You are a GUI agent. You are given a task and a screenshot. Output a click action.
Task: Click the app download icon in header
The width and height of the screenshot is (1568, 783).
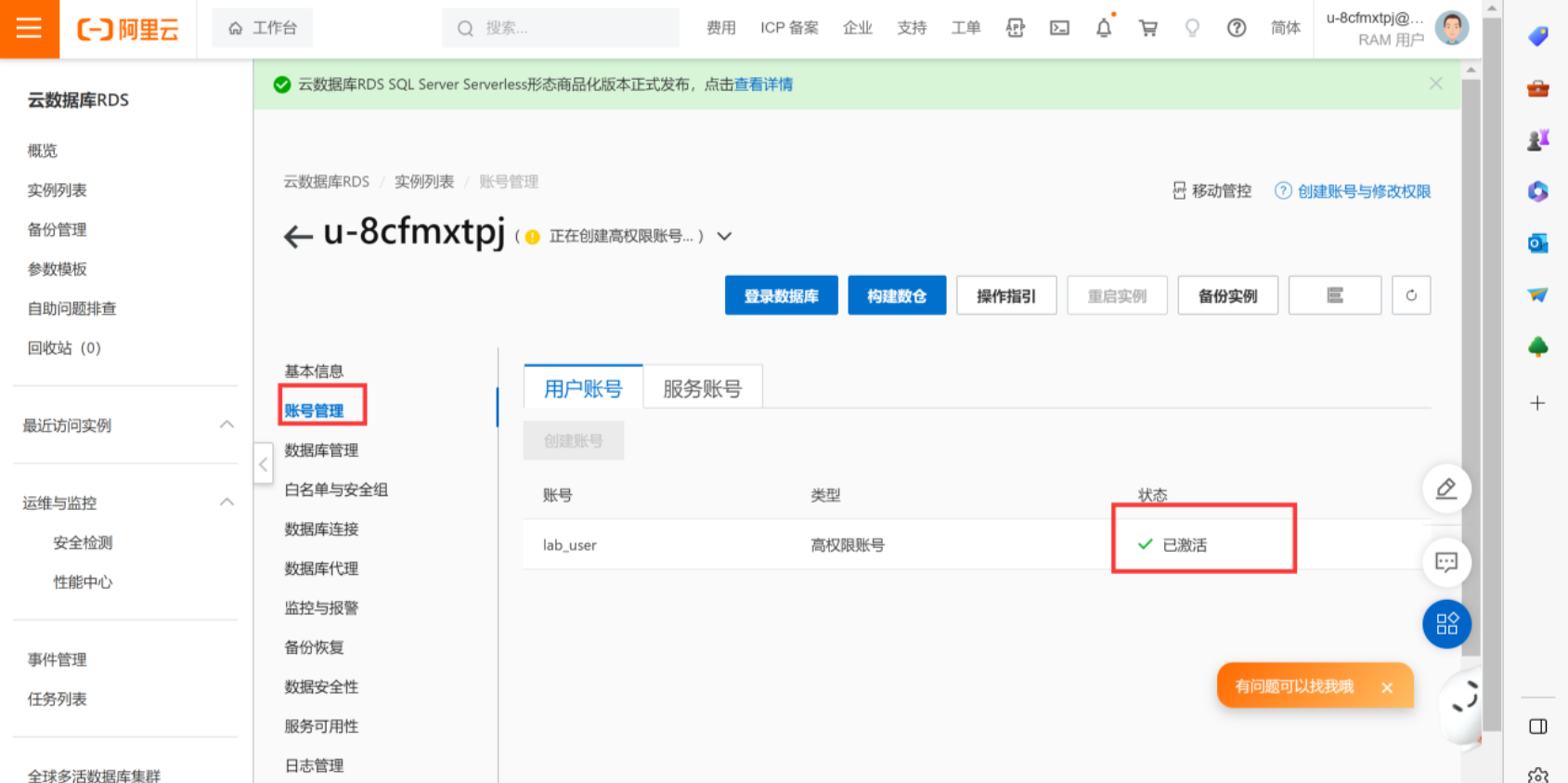click(1015, 28)
